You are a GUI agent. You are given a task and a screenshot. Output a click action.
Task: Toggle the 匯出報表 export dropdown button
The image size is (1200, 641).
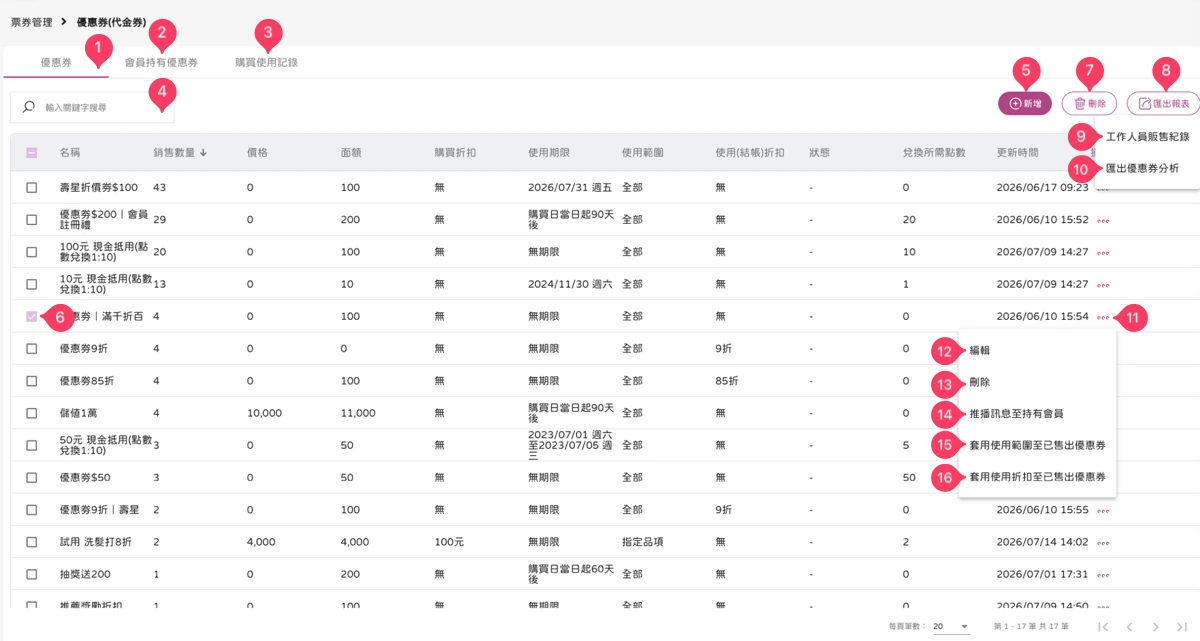click(1163, 103)
